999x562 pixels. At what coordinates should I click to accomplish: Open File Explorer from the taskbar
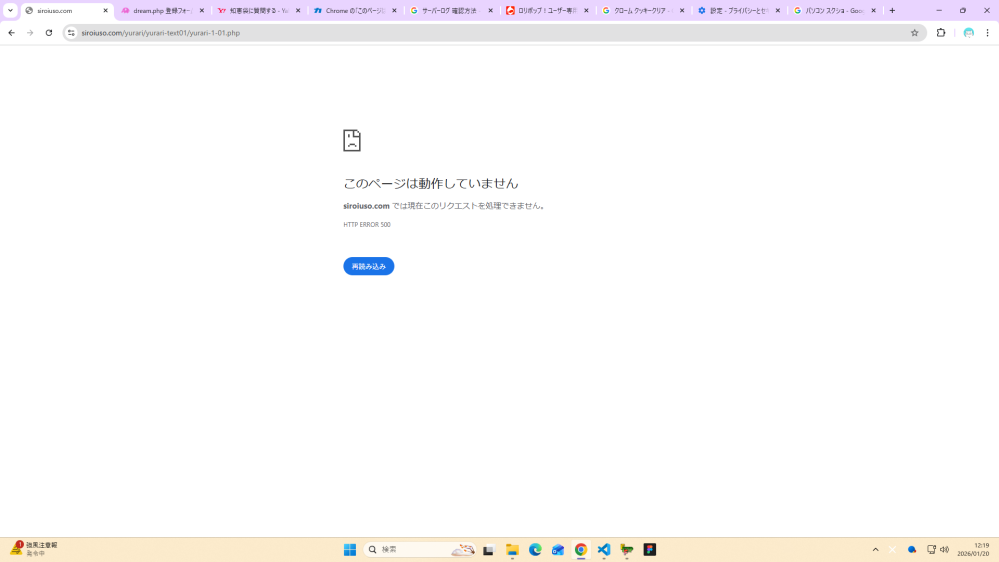coord(512,550)
